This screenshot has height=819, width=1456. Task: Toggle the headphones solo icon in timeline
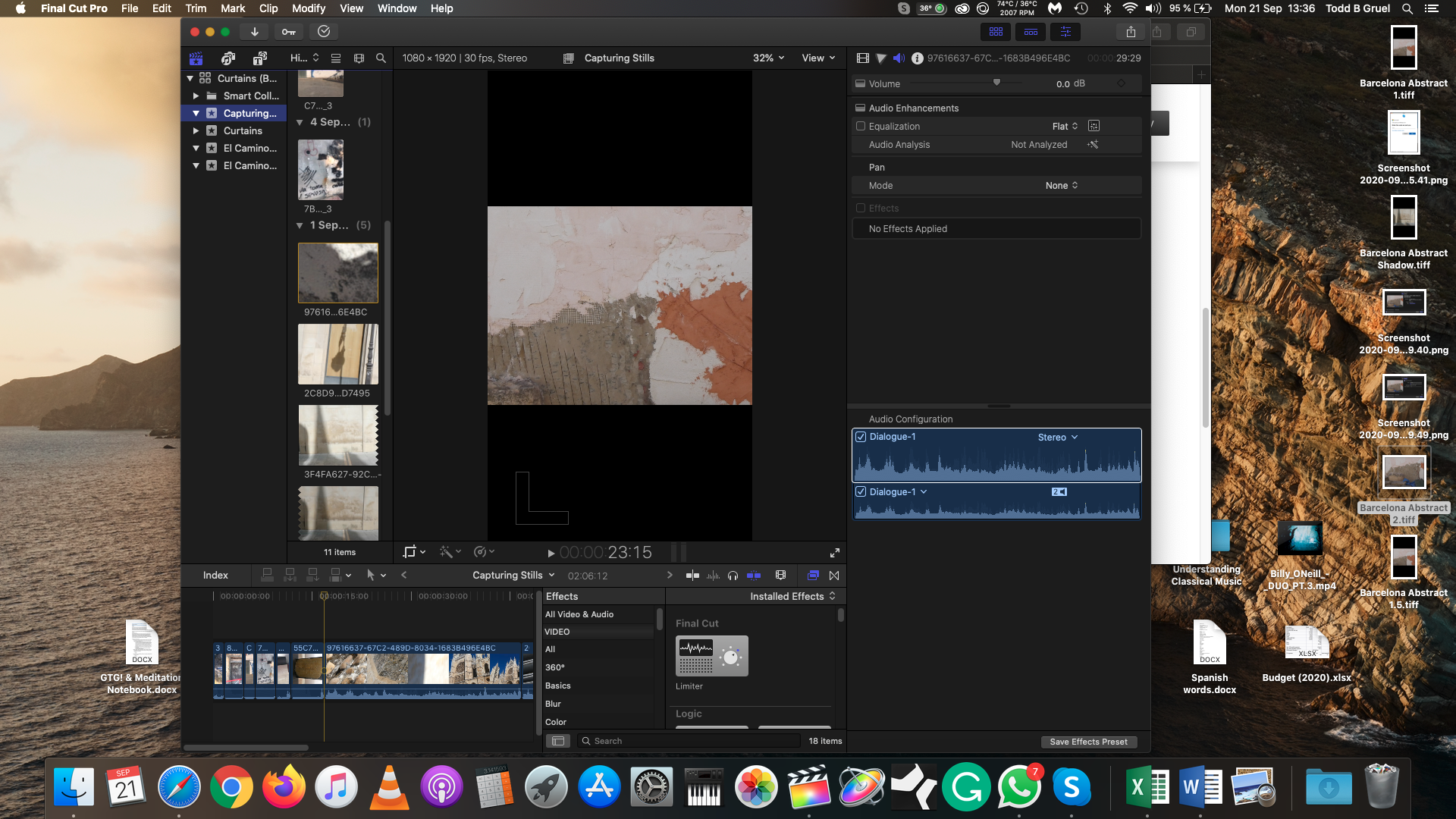click(x=733, y=576)
